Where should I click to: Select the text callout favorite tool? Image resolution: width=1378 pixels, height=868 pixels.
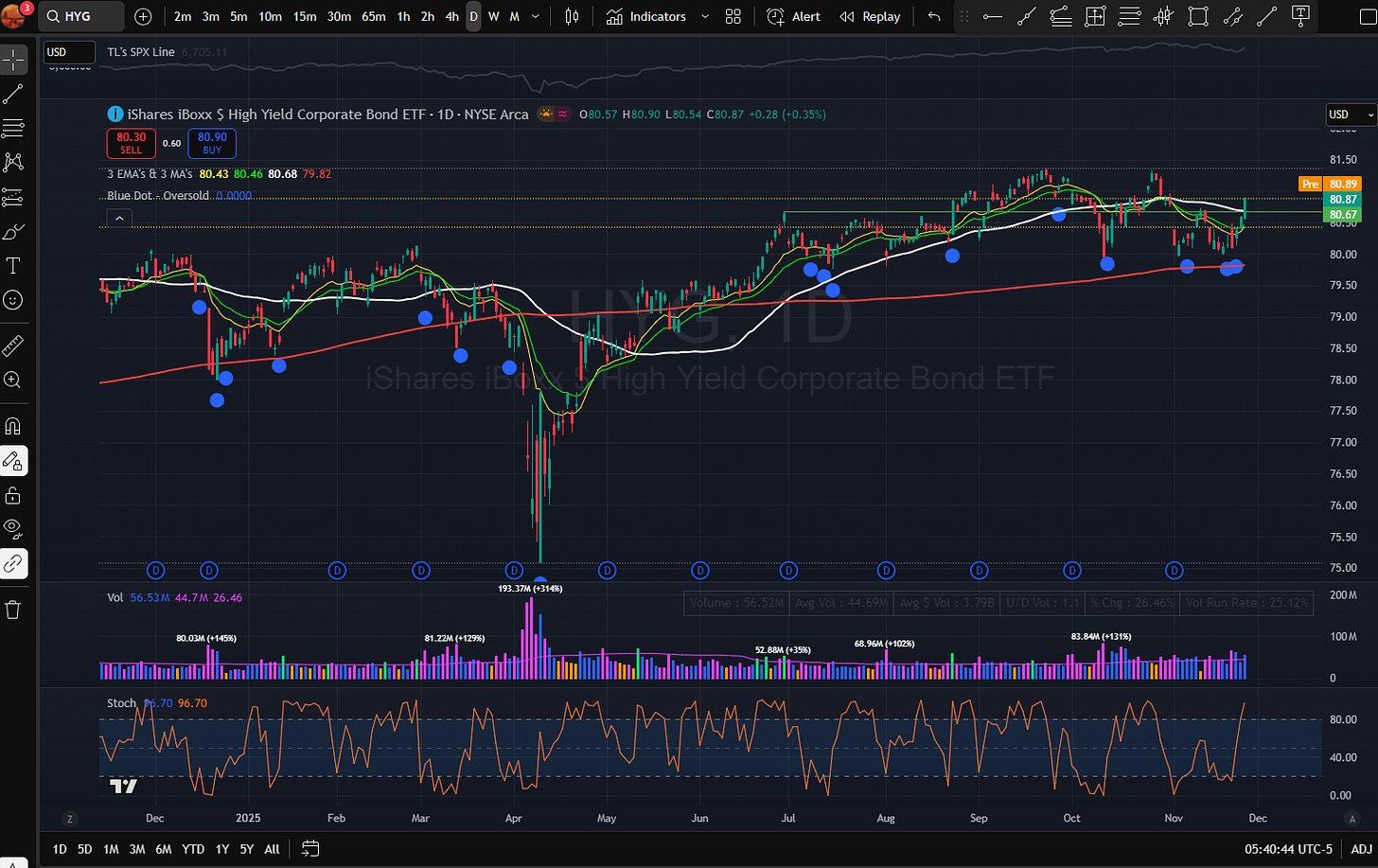pos(1301,16)
